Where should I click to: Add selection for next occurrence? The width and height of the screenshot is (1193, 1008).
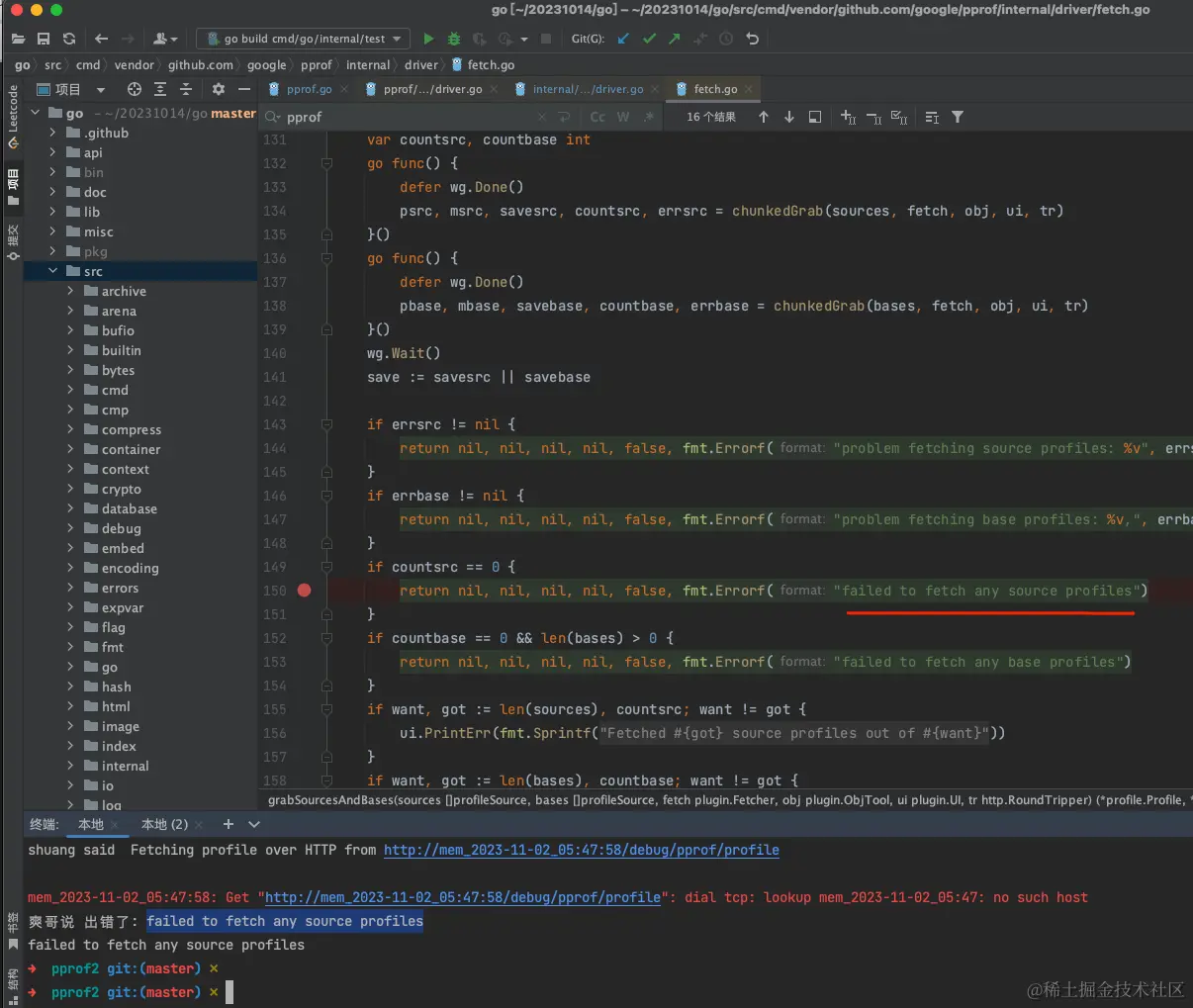click(848, 117)
